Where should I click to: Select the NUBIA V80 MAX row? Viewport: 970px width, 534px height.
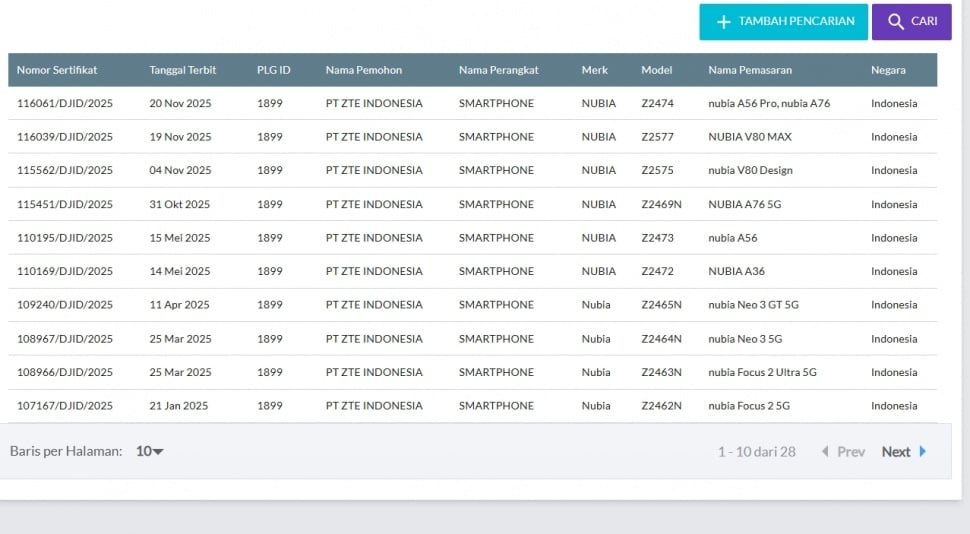[x=749, y=137]
